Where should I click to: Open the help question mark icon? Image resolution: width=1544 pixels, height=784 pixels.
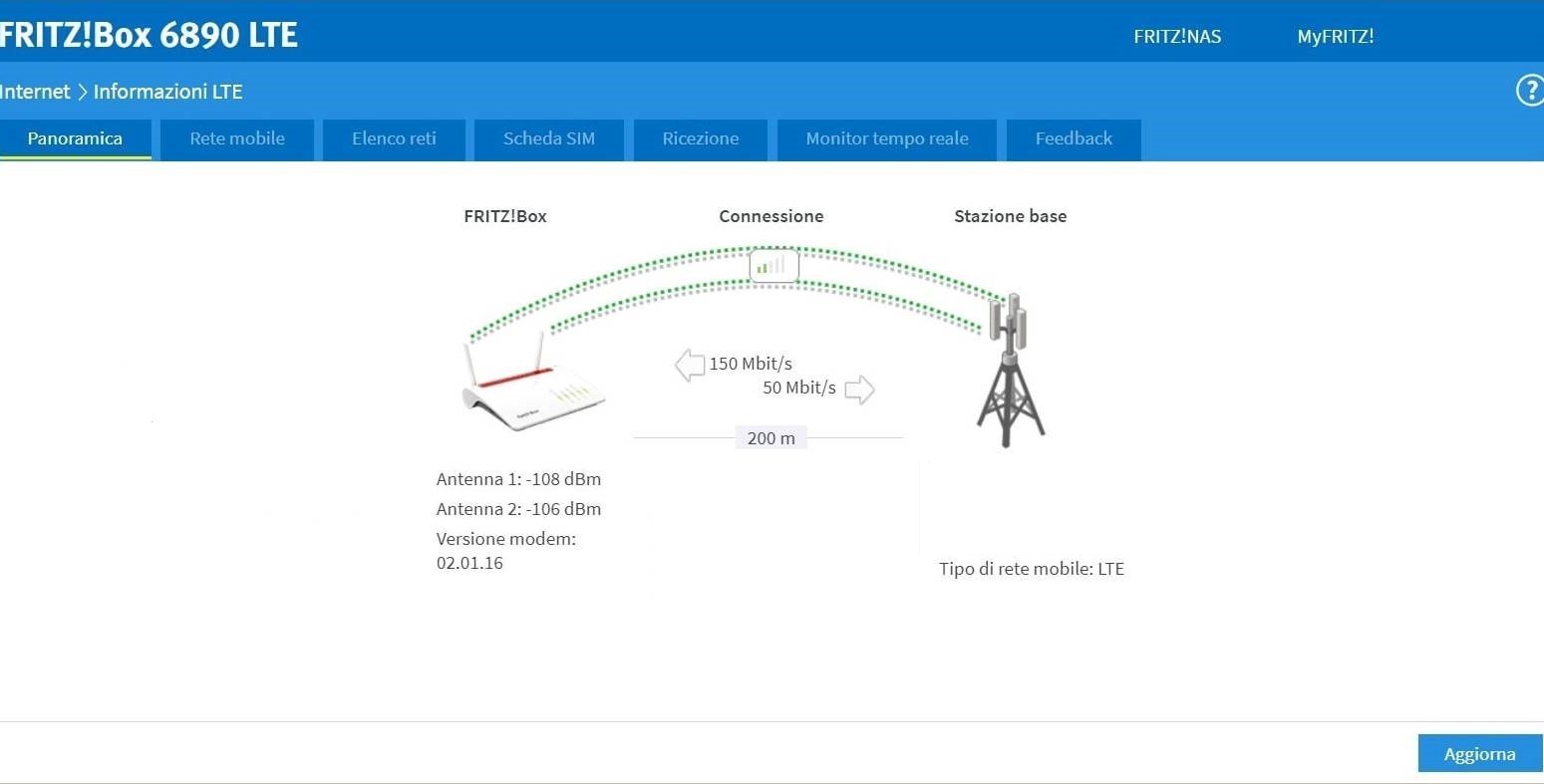coord(1530,91)
